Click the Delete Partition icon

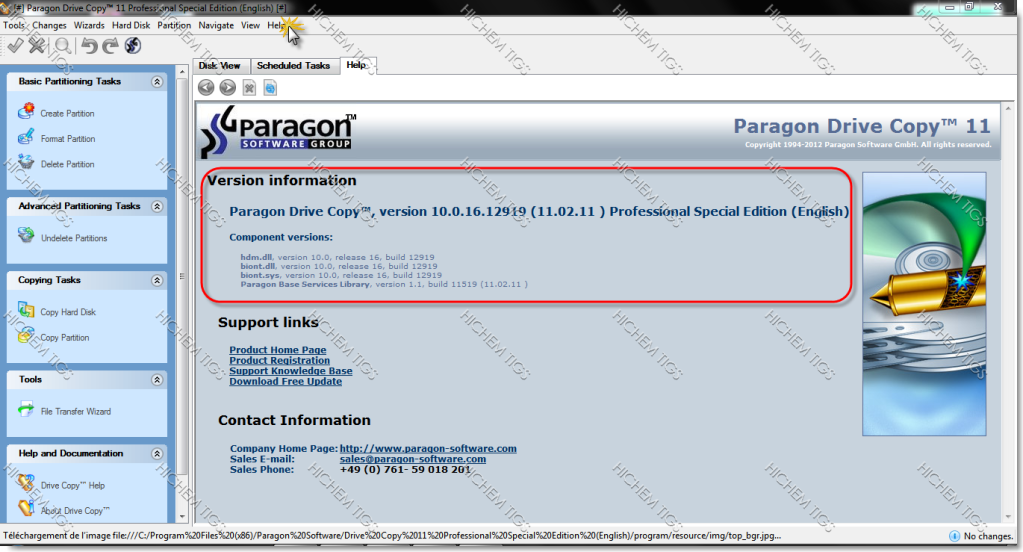click(x=26, y=162)
